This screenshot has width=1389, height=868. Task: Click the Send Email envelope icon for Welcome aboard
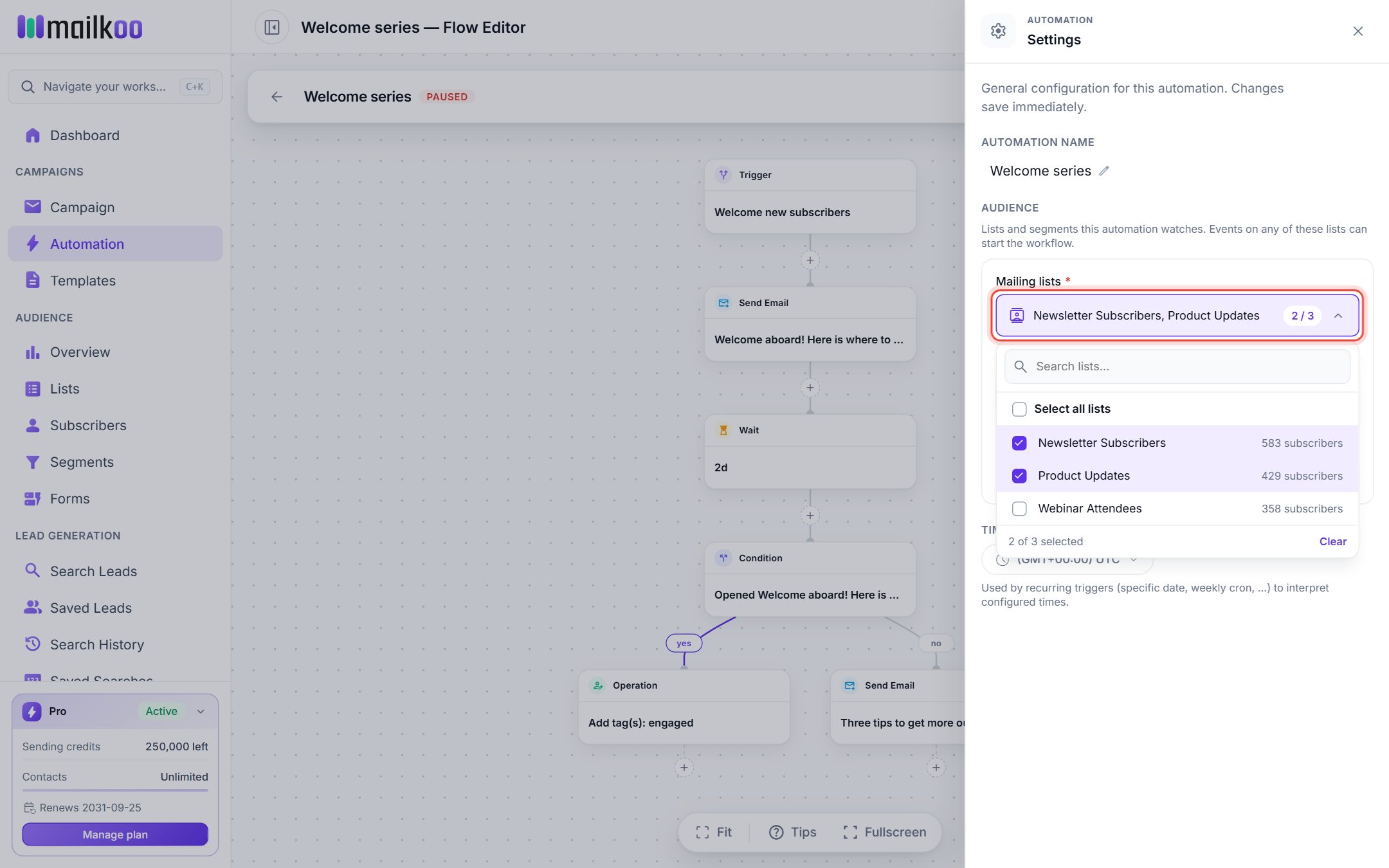[x=723, y=303]
